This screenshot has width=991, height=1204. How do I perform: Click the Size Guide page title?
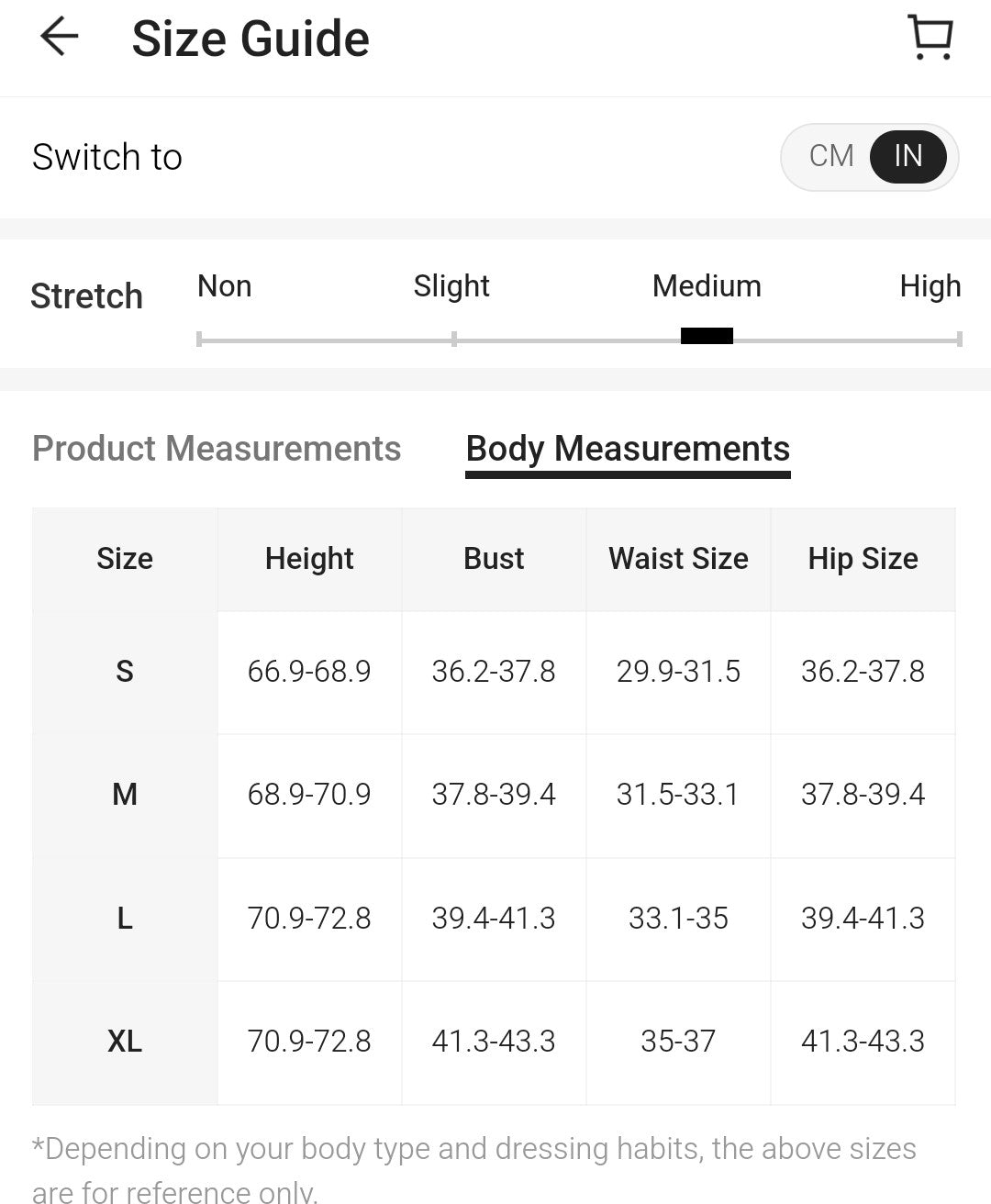[x=251, y=39]
